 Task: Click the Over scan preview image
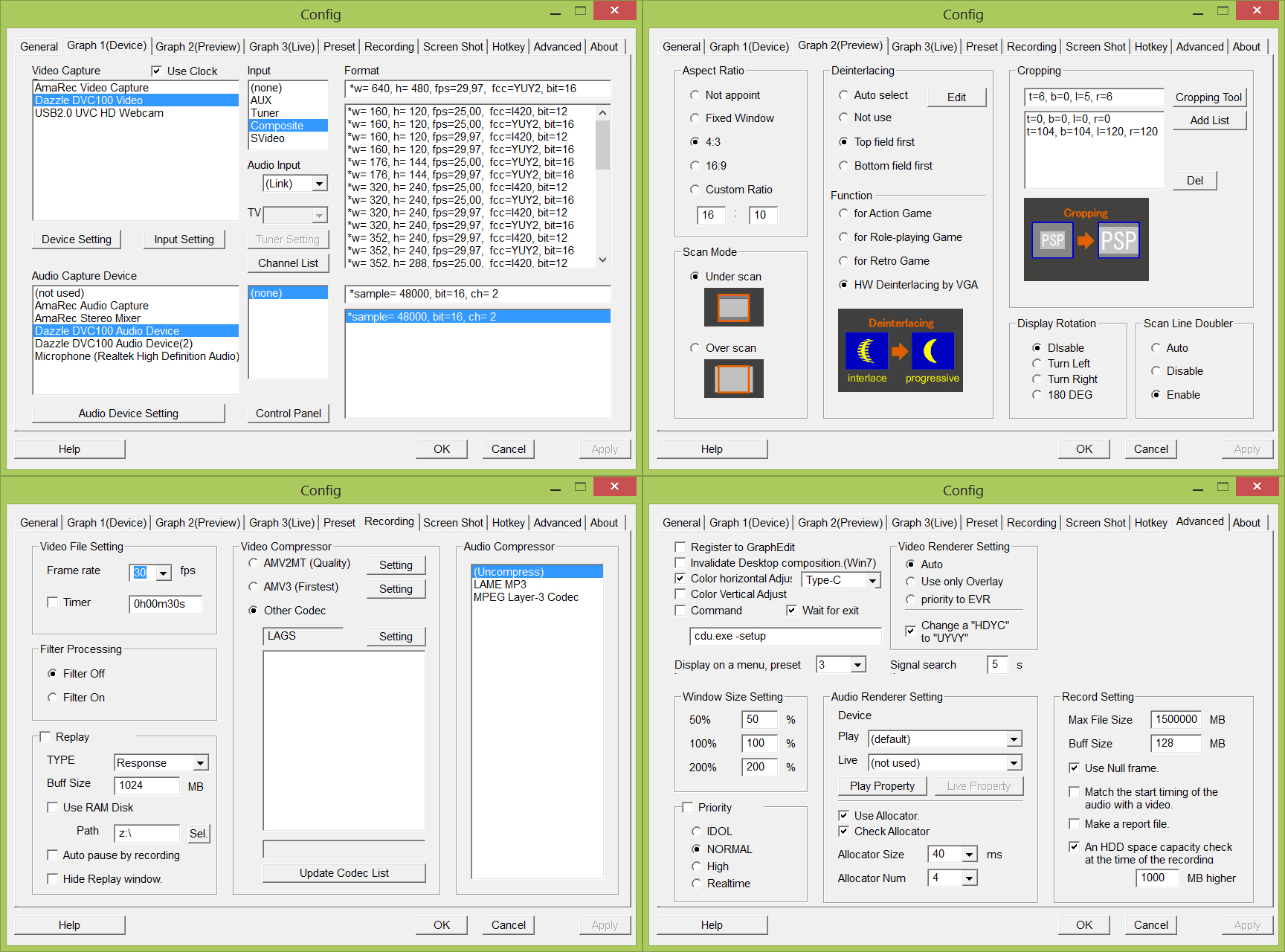[x=733, y=379]
